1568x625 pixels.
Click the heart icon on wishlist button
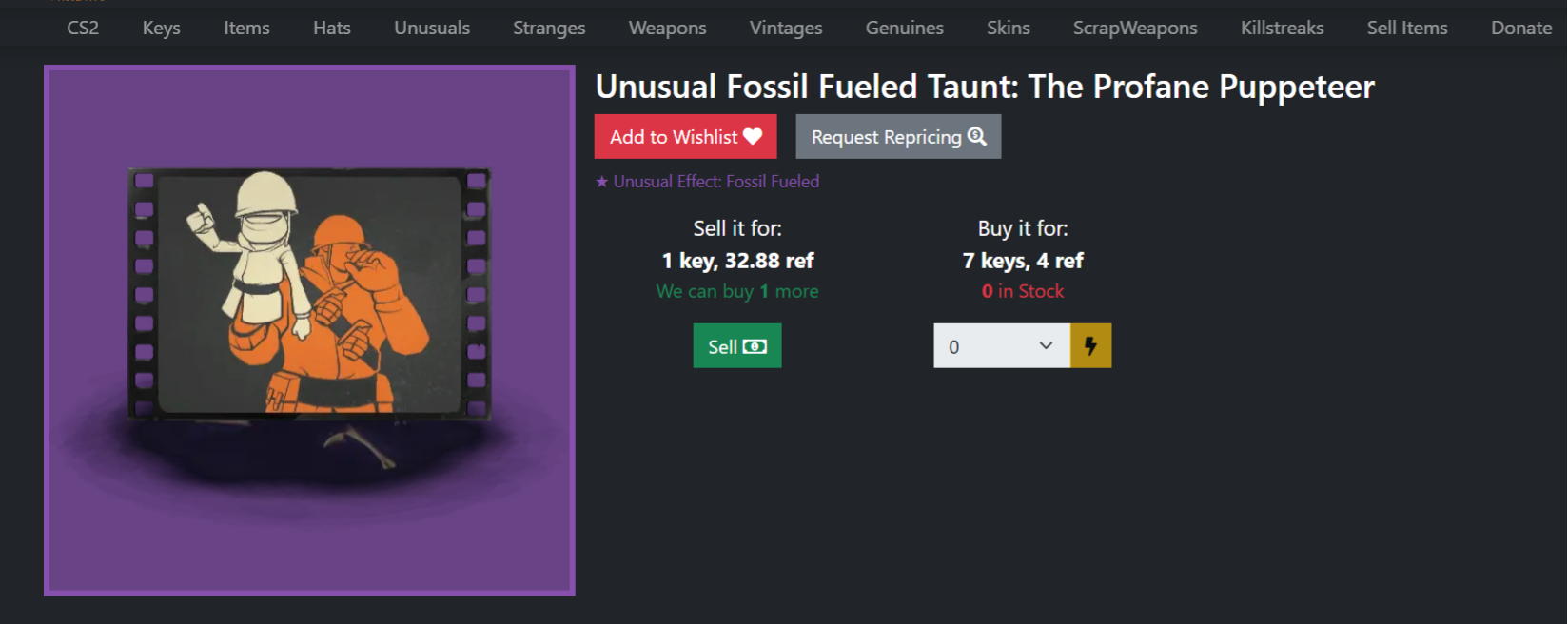[753, 137]
